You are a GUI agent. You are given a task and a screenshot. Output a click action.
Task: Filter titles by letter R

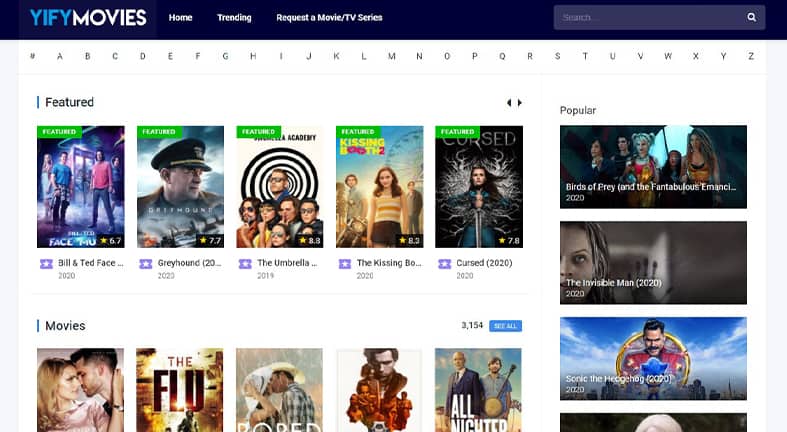click(530, 56)
